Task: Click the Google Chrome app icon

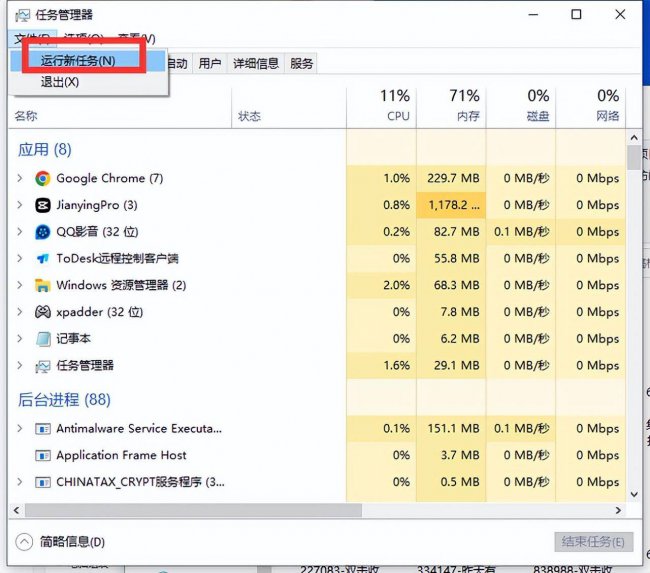Action: (43, 178)
